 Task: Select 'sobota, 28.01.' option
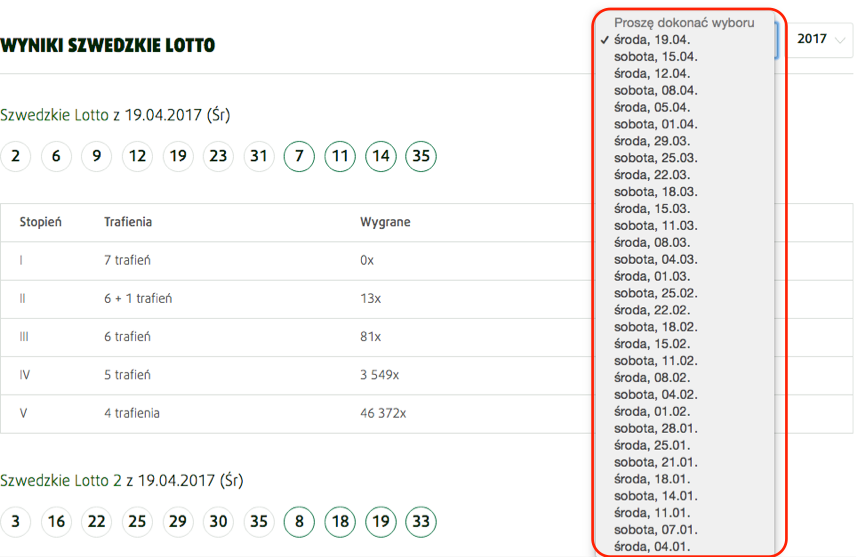(x=656, y=428)
